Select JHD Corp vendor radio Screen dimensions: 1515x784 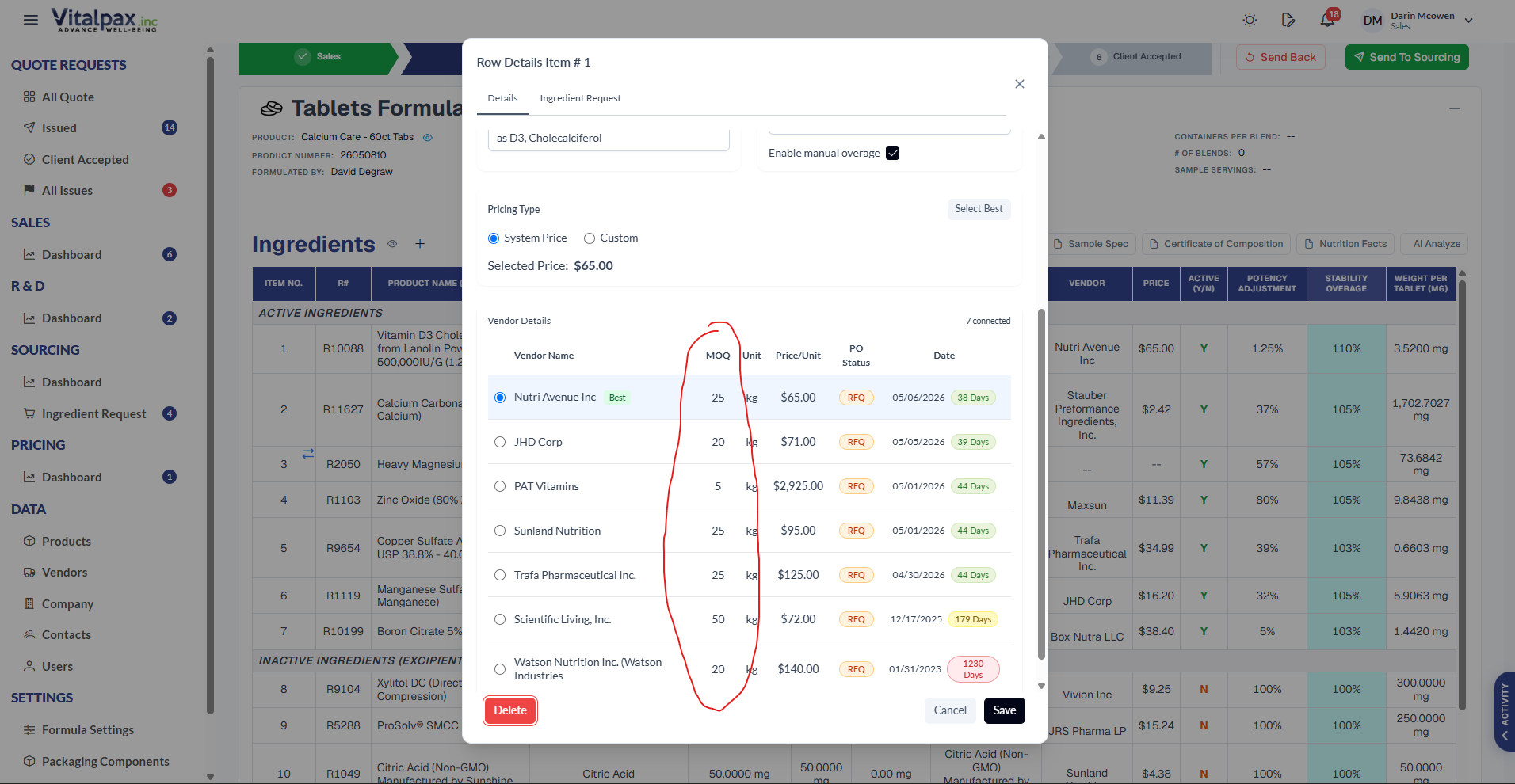(x=500, y=442)
